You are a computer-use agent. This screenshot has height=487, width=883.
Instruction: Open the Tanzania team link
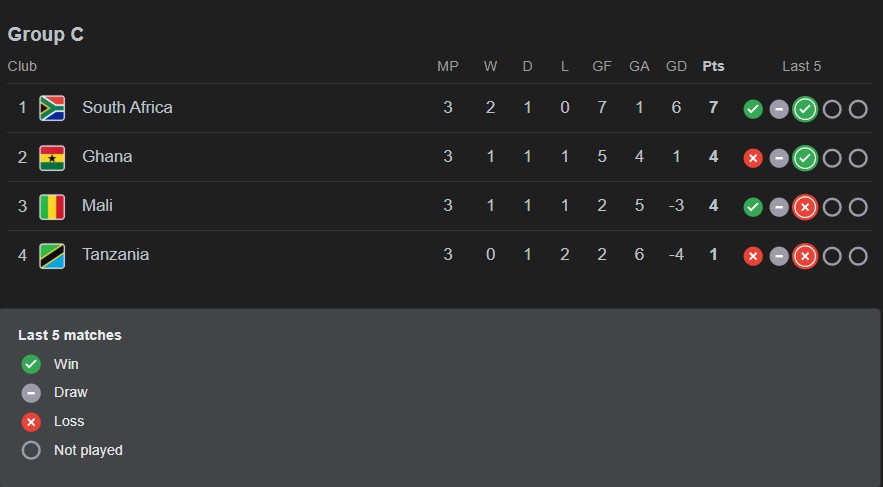115,254
